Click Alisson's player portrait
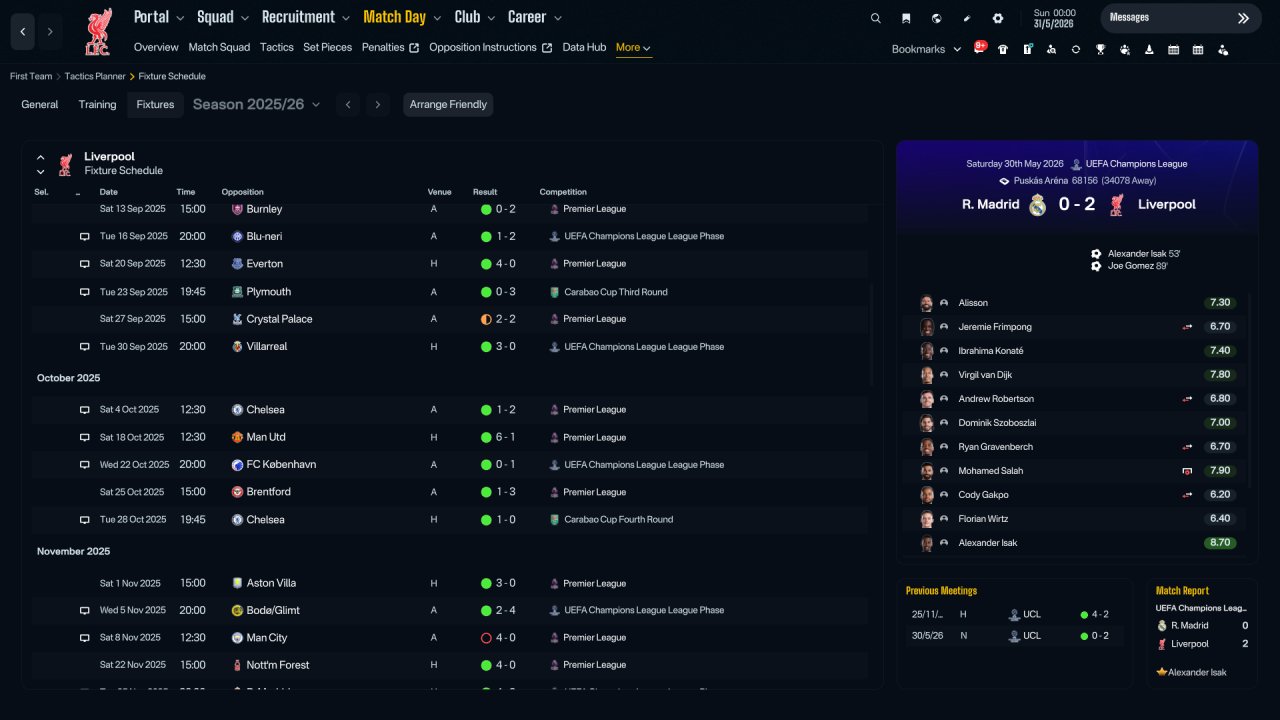The height and width of the screenshot is (720, 1280). pyautogui.click(x=927, y=303)
